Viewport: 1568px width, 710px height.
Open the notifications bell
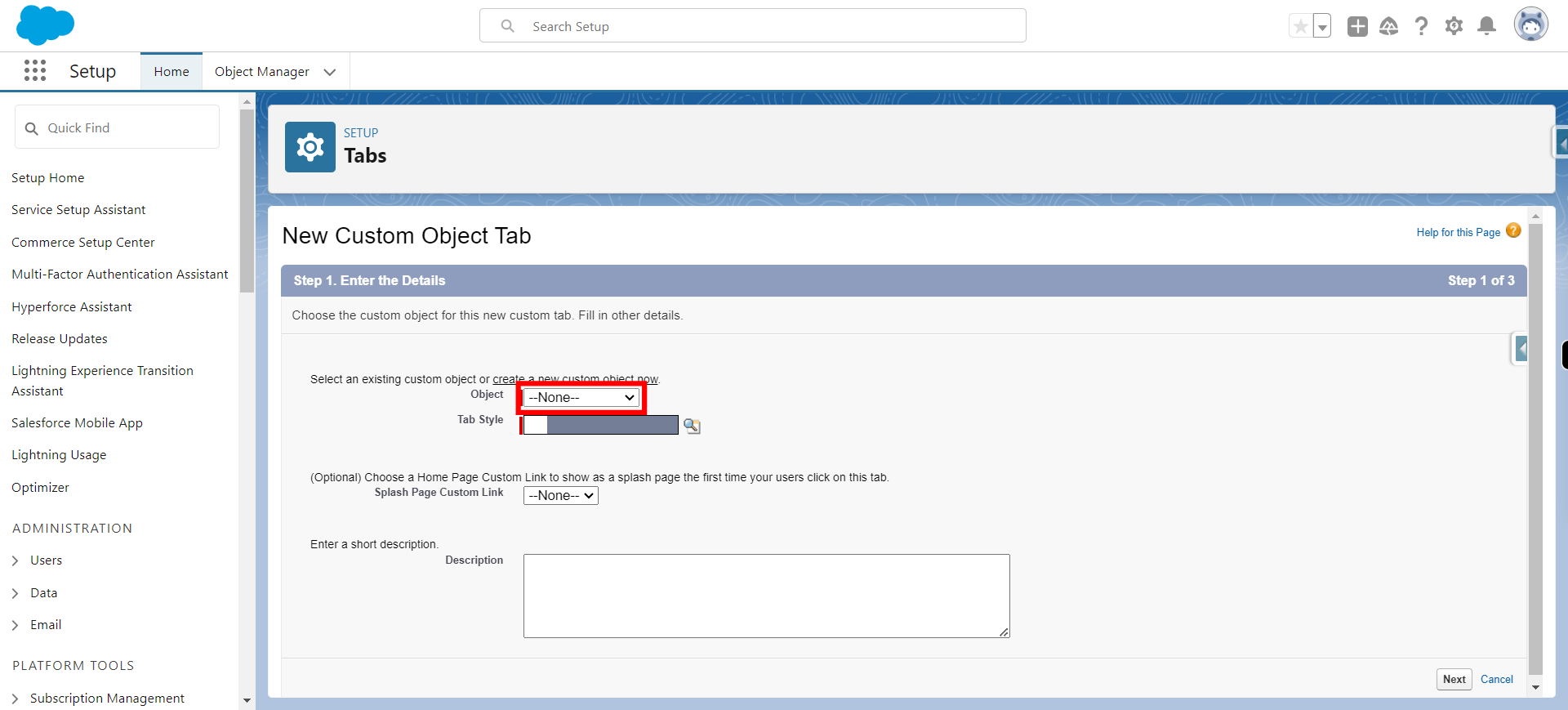coord(1487,26)
